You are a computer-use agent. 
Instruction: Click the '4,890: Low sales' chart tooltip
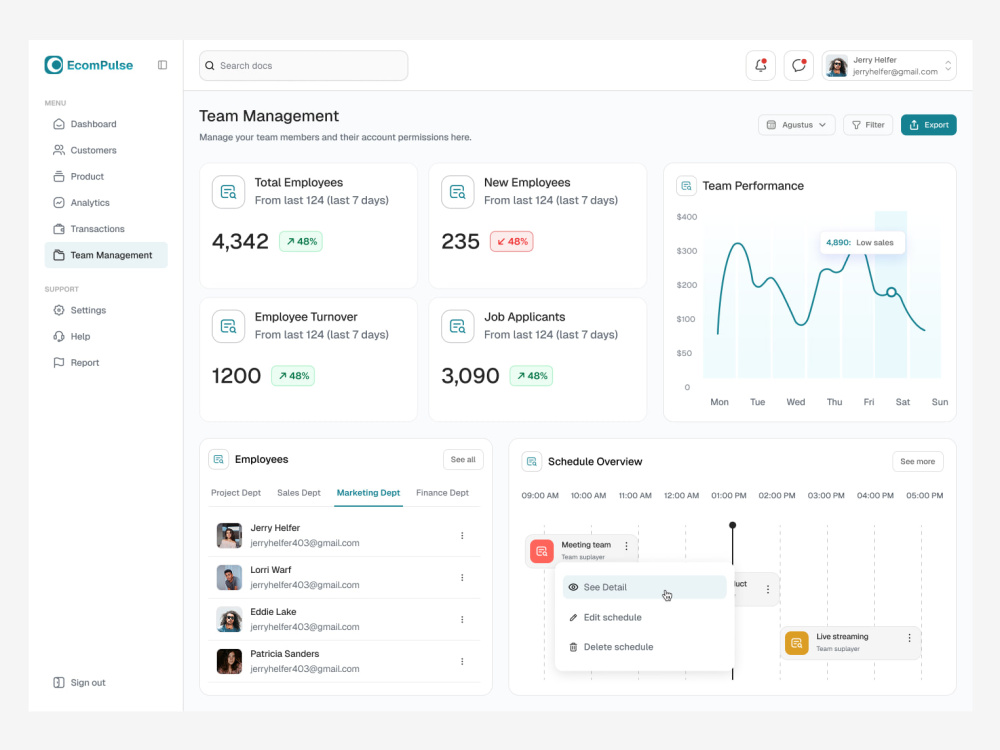pos(862,242)
